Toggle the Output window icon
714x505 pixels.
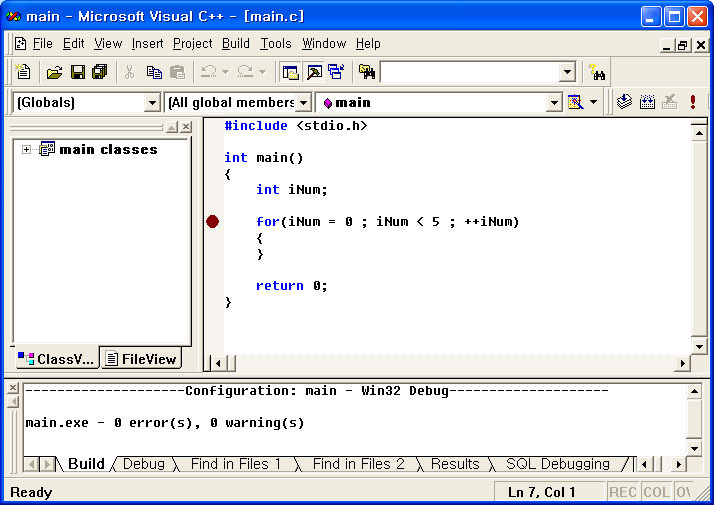[x=314, y=71]
